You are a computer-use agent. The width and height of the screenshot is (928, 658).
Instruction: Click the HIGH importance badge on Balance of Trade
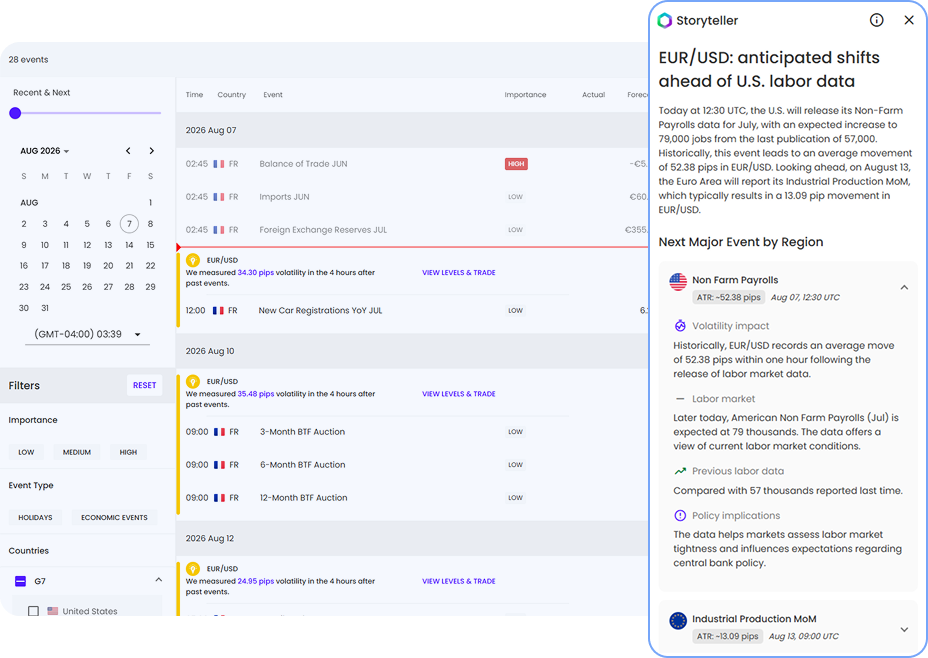(516, 164)
